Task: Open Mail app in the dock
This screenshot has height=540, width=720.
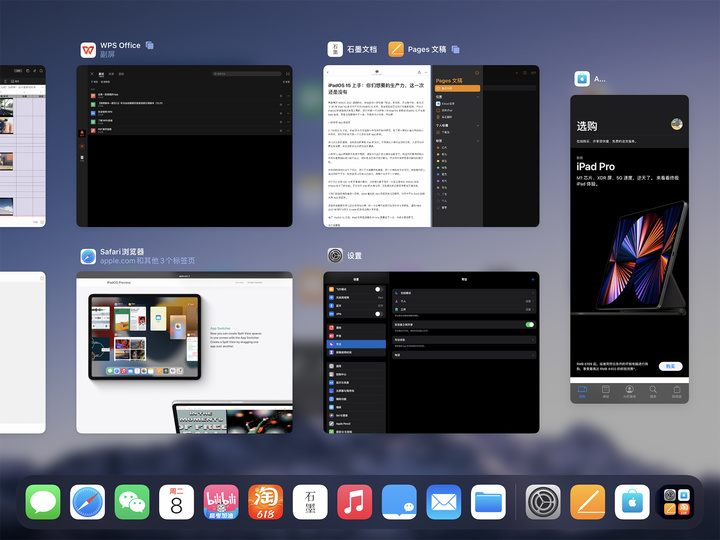Action: pos(444,502)
